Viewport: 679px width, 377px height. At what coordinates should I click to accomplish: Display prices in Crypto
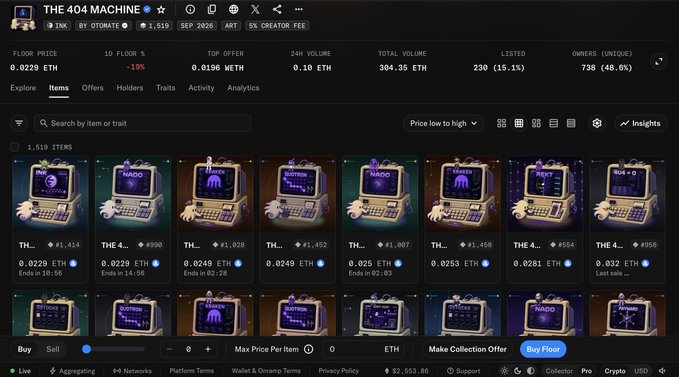(x=615, y=371)
